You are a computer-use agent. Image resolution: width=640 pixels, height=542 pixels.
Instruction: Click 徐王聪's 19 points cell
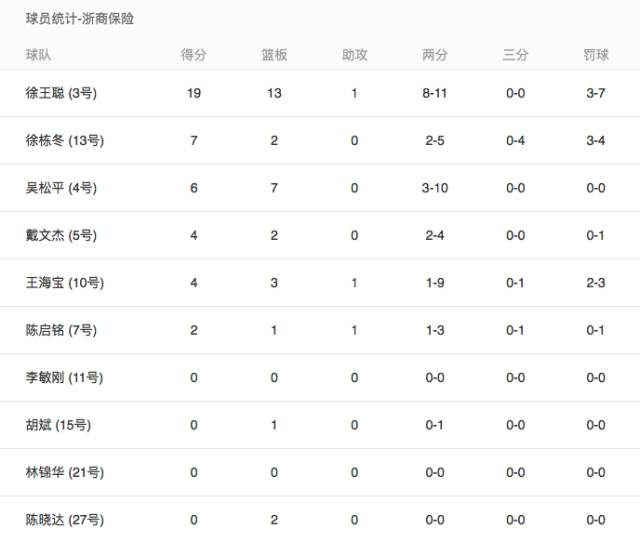(194, 93)
